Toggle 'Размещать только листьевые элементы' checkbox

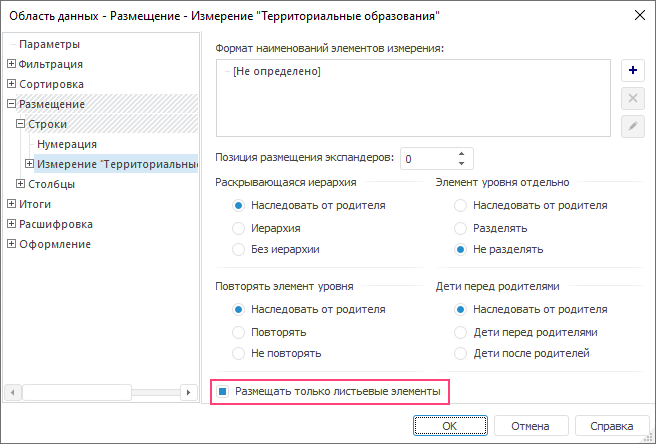[x=224, y=392]
